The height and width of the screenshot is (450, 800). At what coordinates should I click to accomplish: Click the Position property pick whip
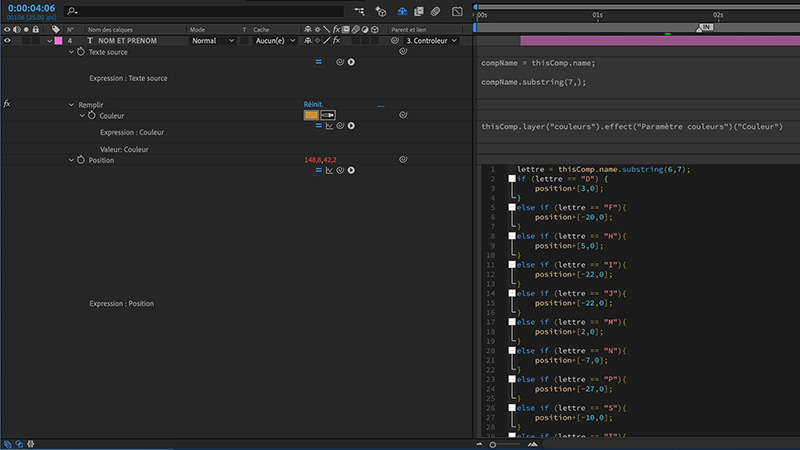coord(403,160)
